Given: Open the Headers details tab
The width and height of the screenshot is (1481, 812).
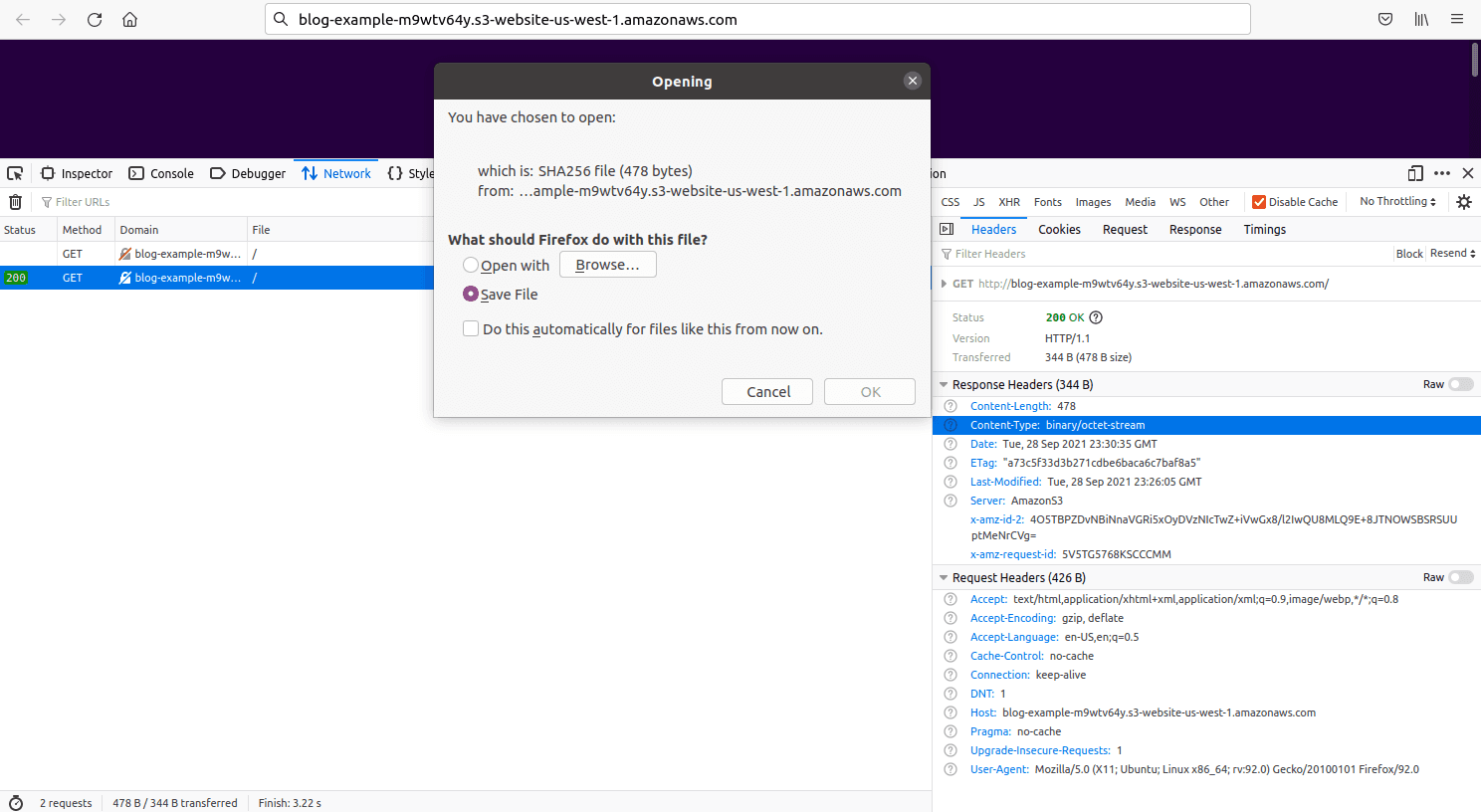Looking at the screenshot, I should [x=993, y=229].
